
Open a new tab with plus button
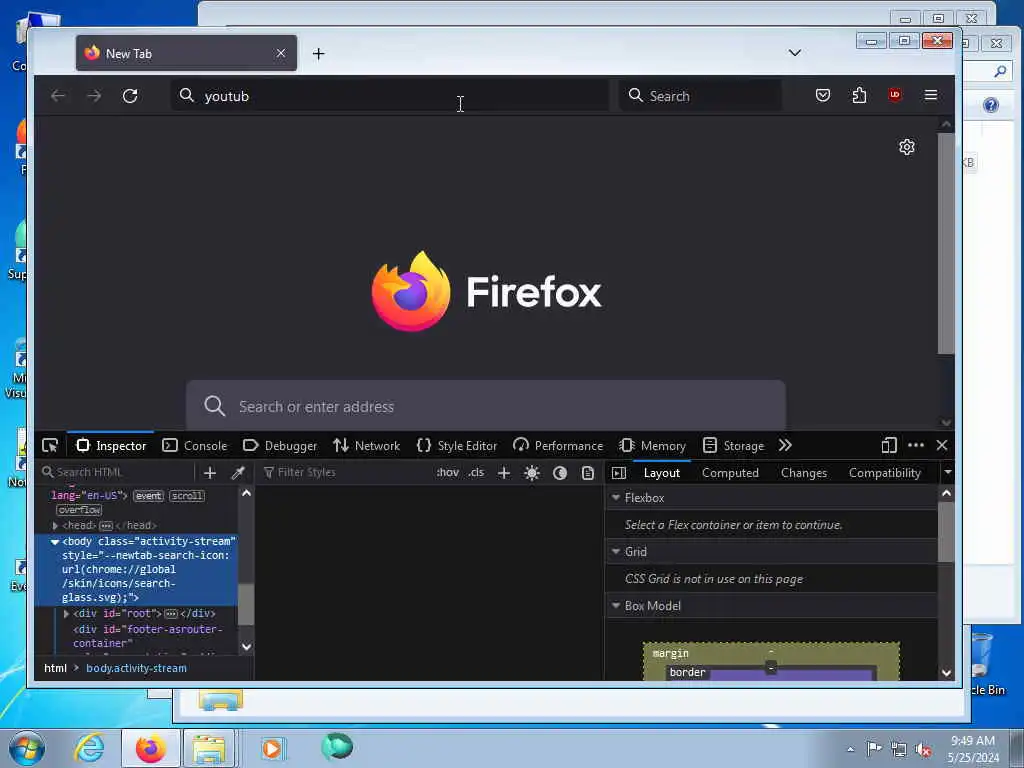click(319, 54)
